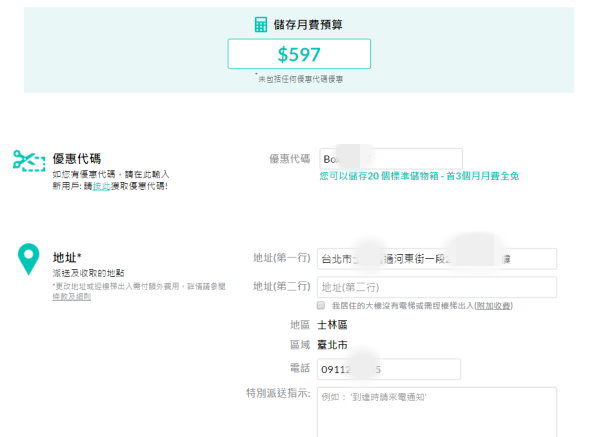Viewport: 600px width, 437px height.
Task: Open the 按此 link for promo code
Action: [x=101, y=186]
